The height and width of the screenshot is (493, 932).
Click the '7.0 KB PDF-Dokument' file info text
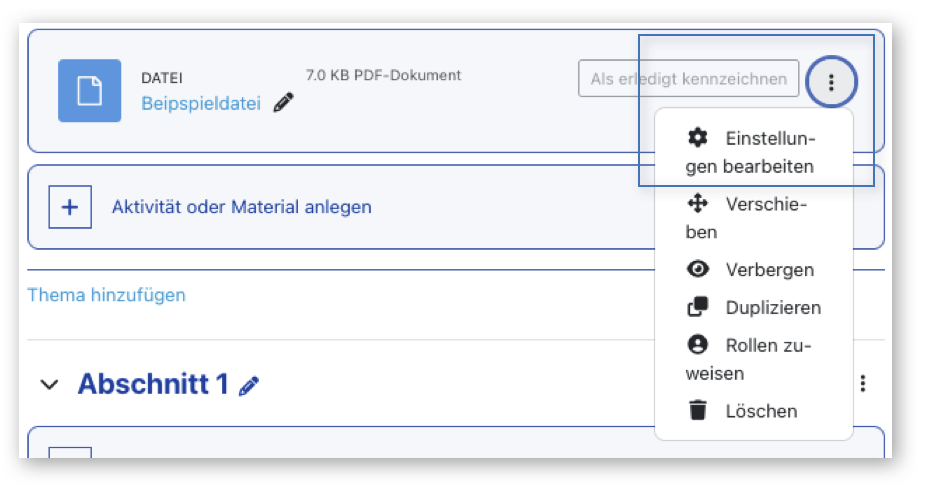point(383,75)
